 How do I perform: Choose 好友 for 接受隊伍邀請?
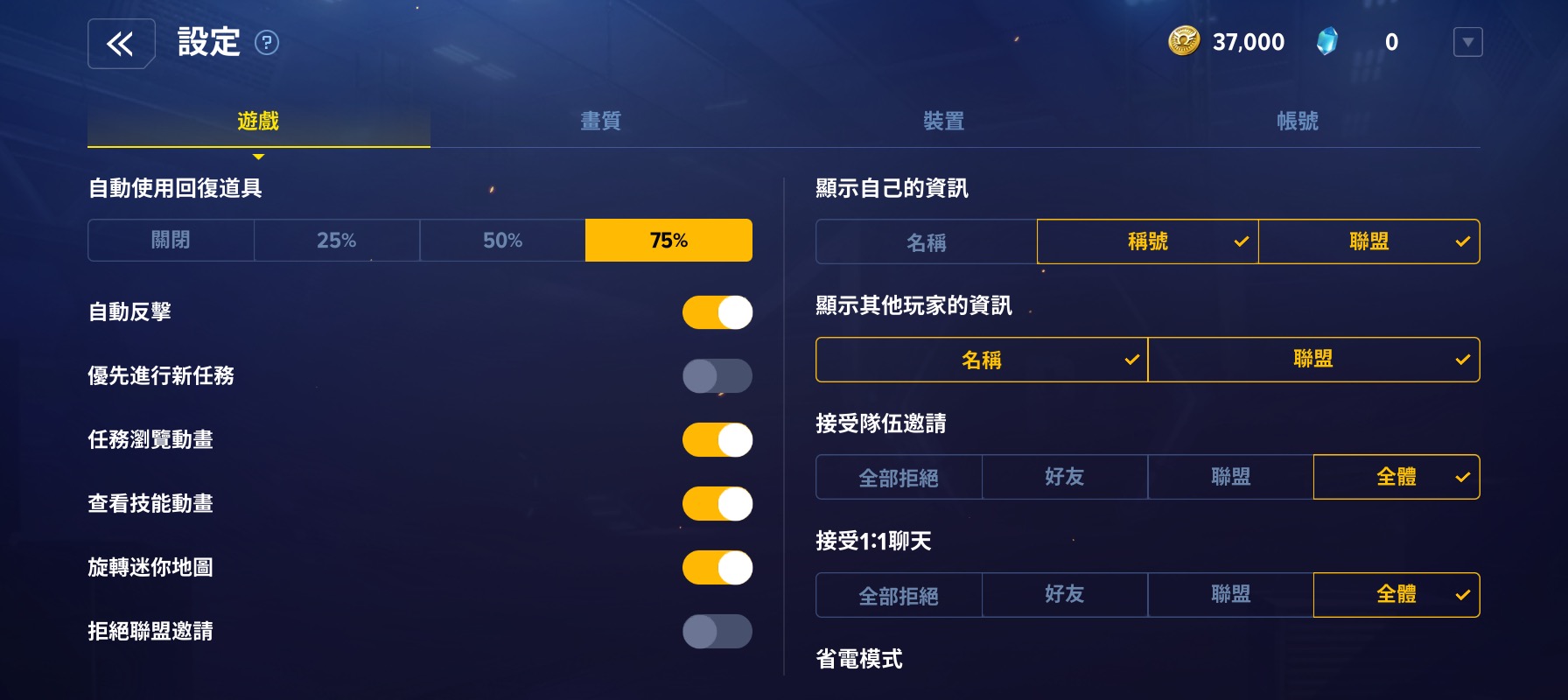(x=1064, y=477)
